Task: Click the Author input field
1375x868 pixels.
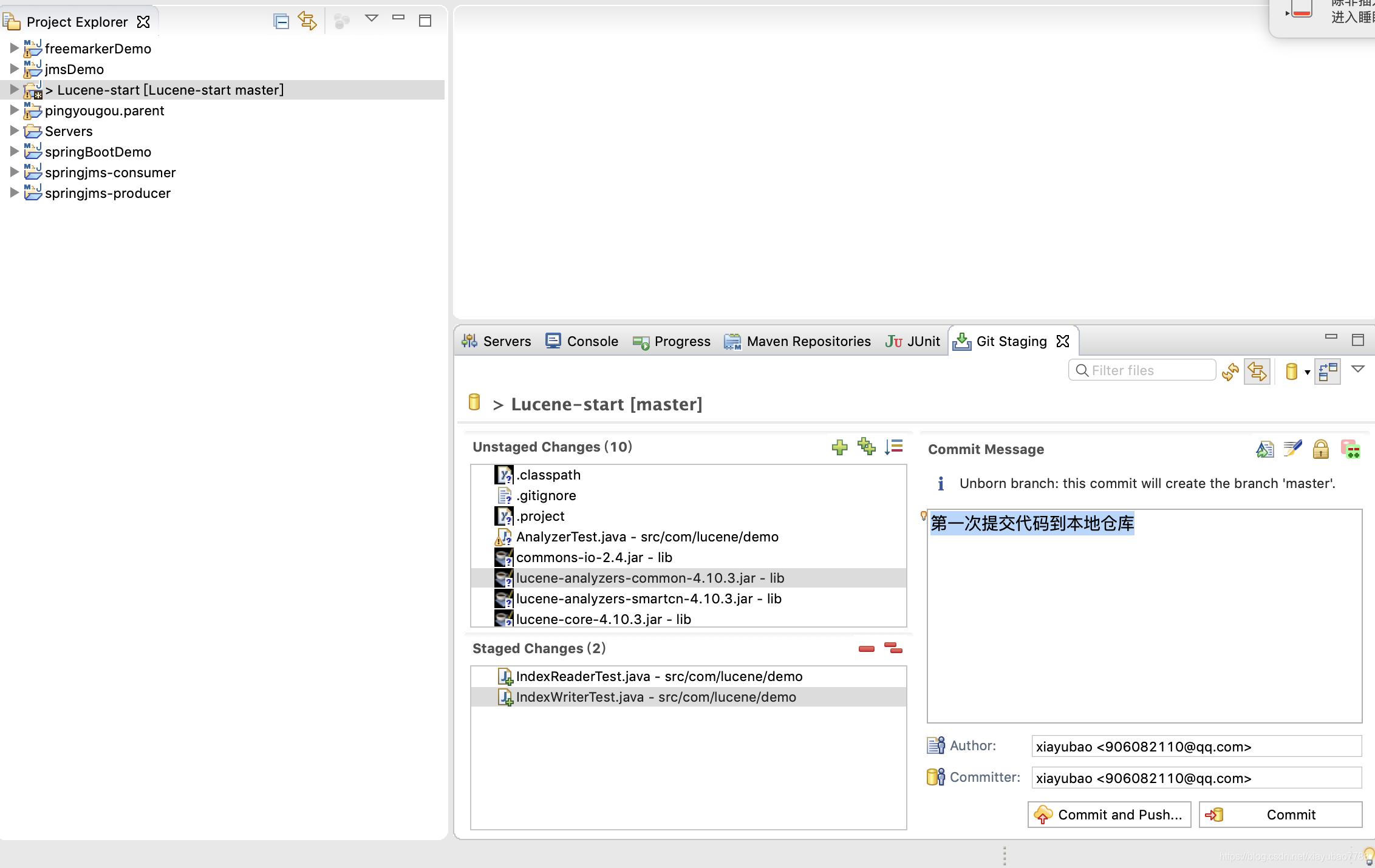Action: 1197,746
